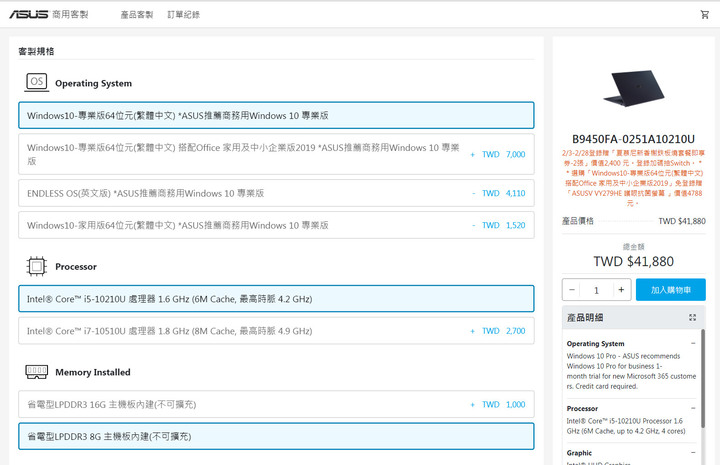Select Windows10 專業版 with Office 2019 option
Image resolution: width=720 pixels, height=465 pixels.
tap(276, 154)
